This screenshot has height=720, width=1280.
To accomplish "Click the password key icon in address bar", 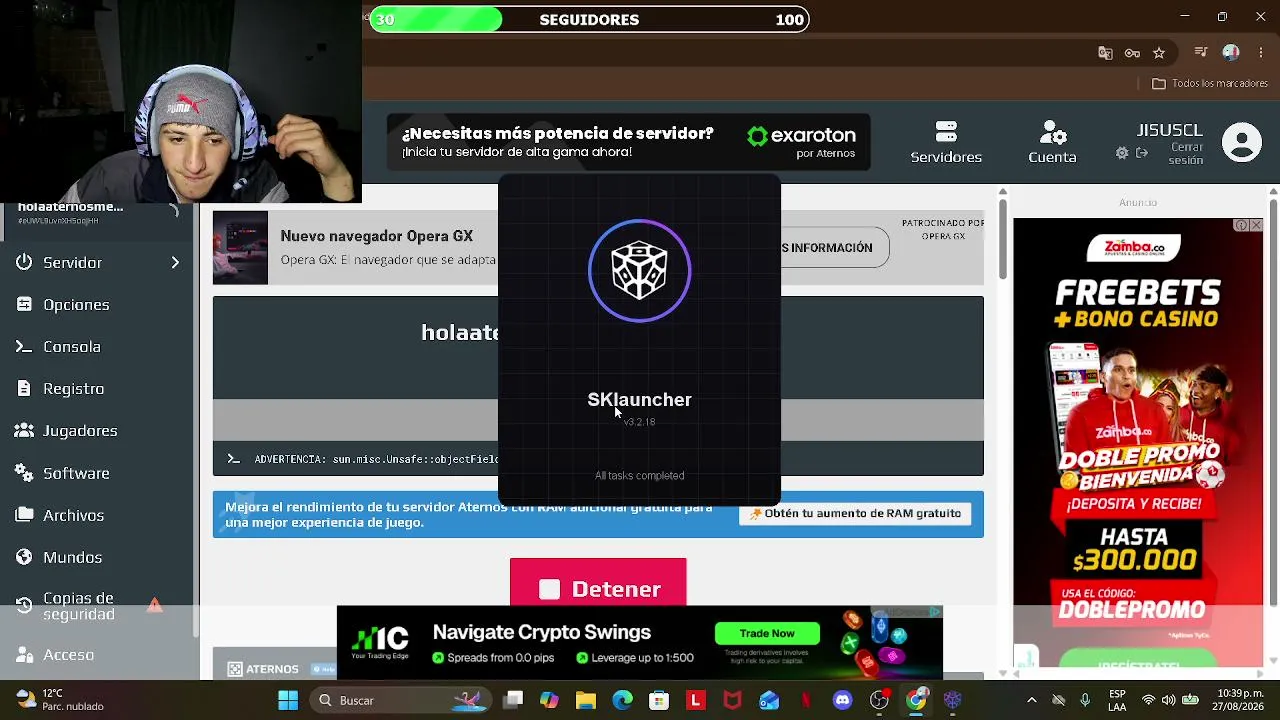I will pyautogui.click(x=1132, y=53).
